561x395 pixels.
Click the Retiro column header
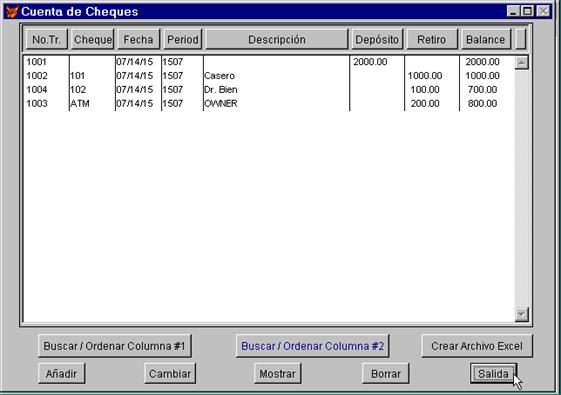click(431, 39)
